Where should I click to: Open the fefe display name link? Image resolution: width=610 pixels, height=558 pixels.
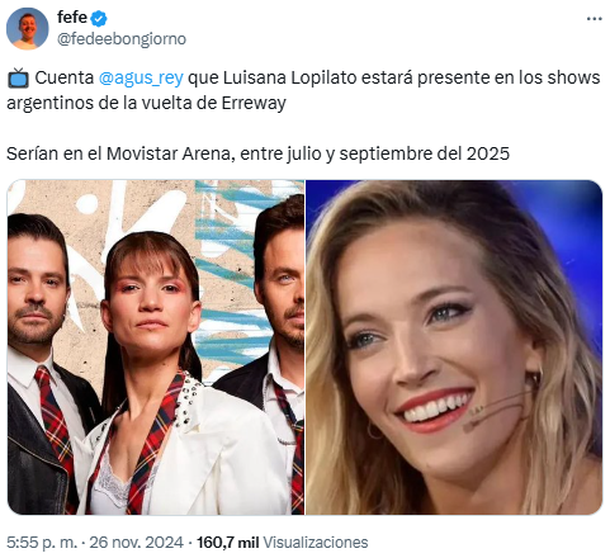pos(72,18)
